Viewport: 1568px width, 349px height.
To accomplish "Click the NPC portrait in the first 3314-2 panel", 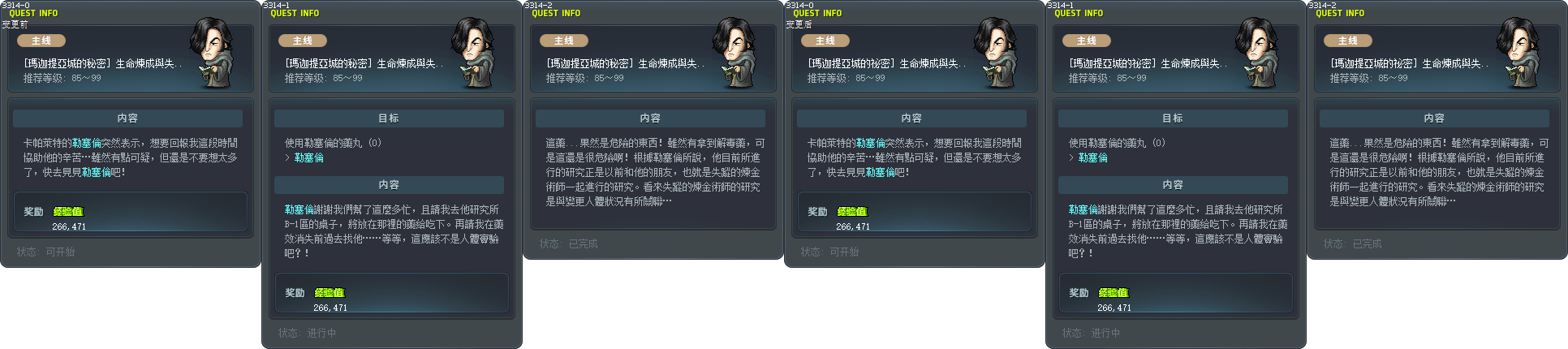I will coord(734,53).
